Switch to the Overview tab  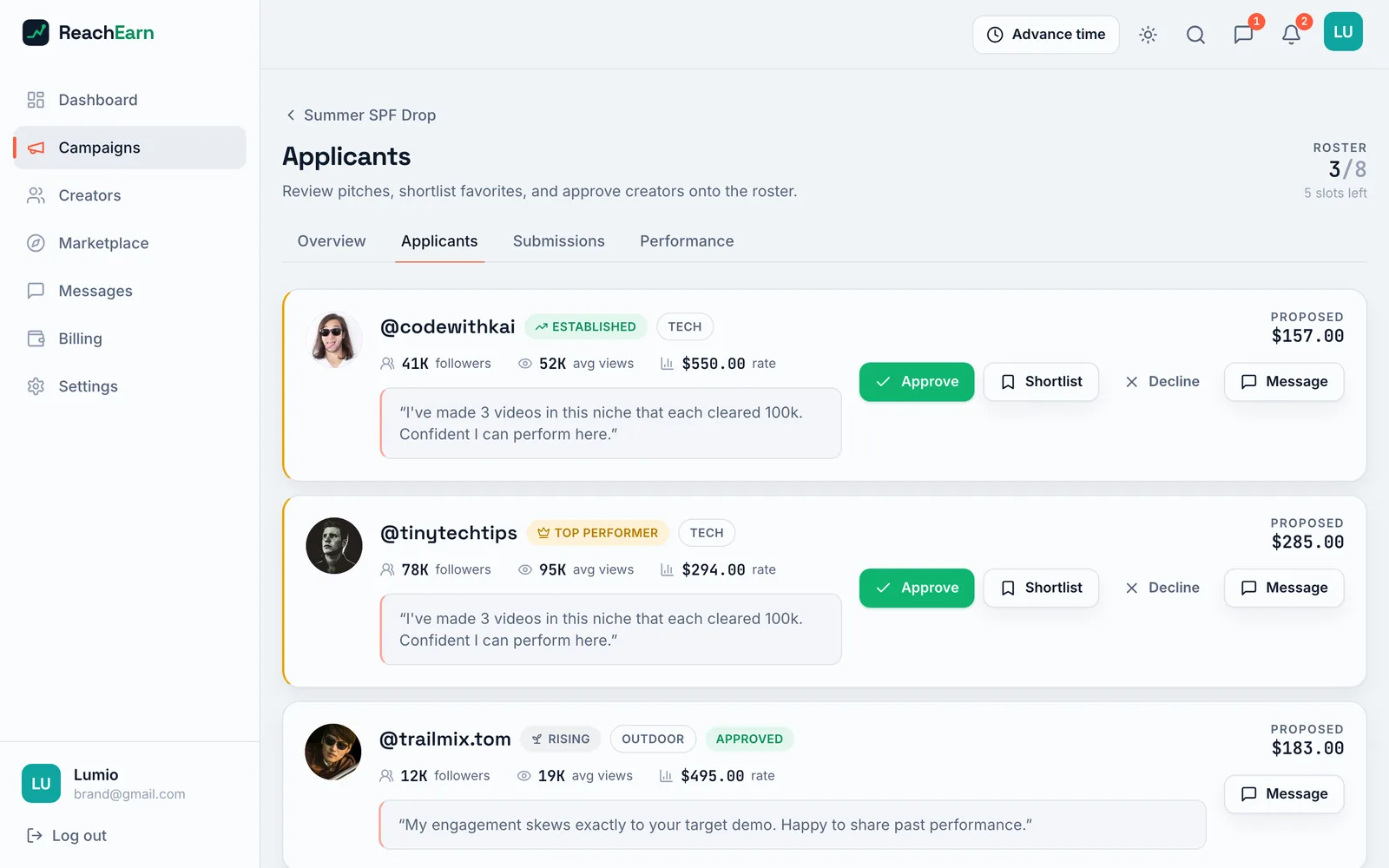coord(332,241)
